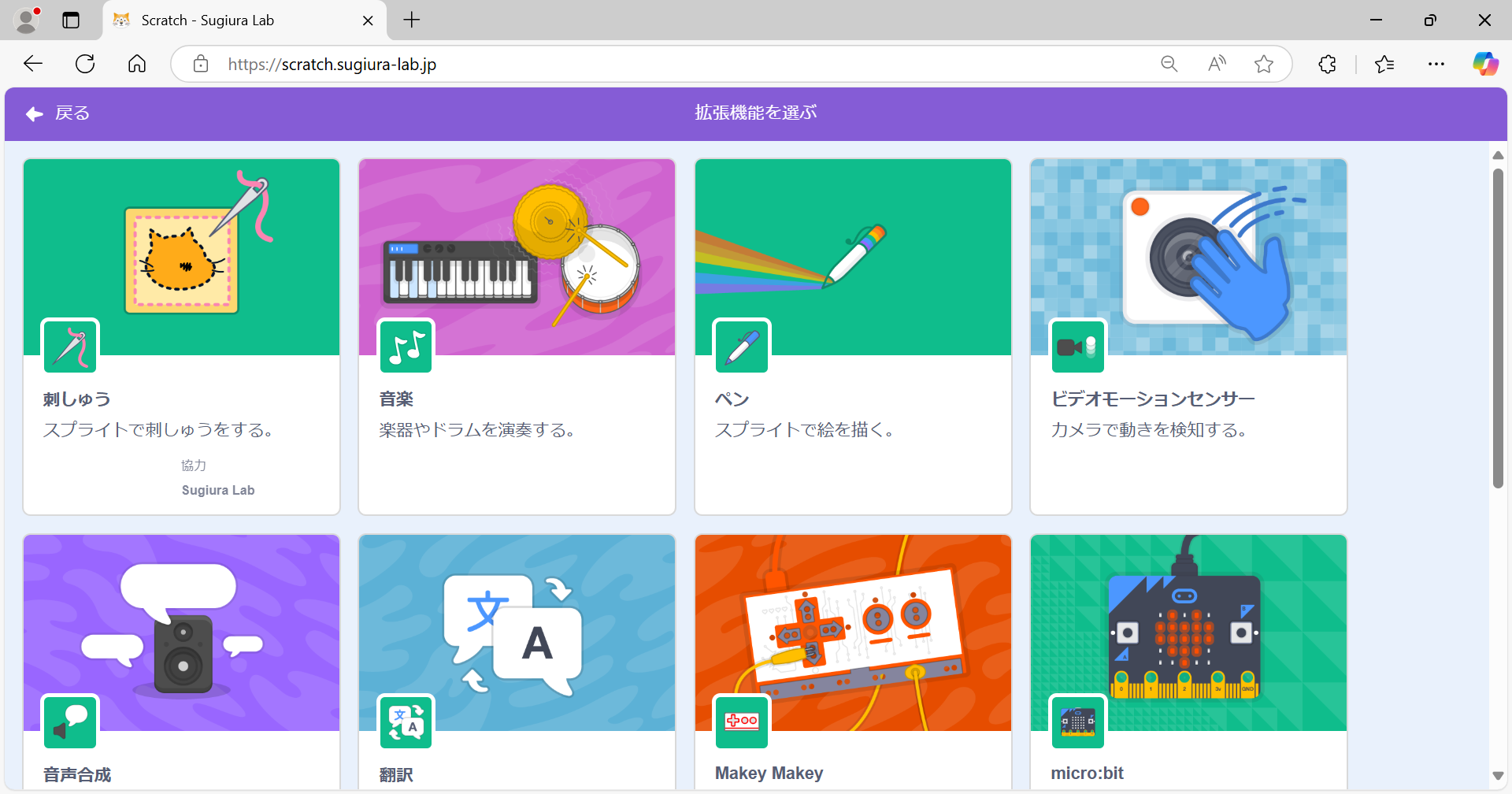The height and width of the screenshot is (794, 1512).
Task: View site information lock icon
Action: tap(201, 64)
